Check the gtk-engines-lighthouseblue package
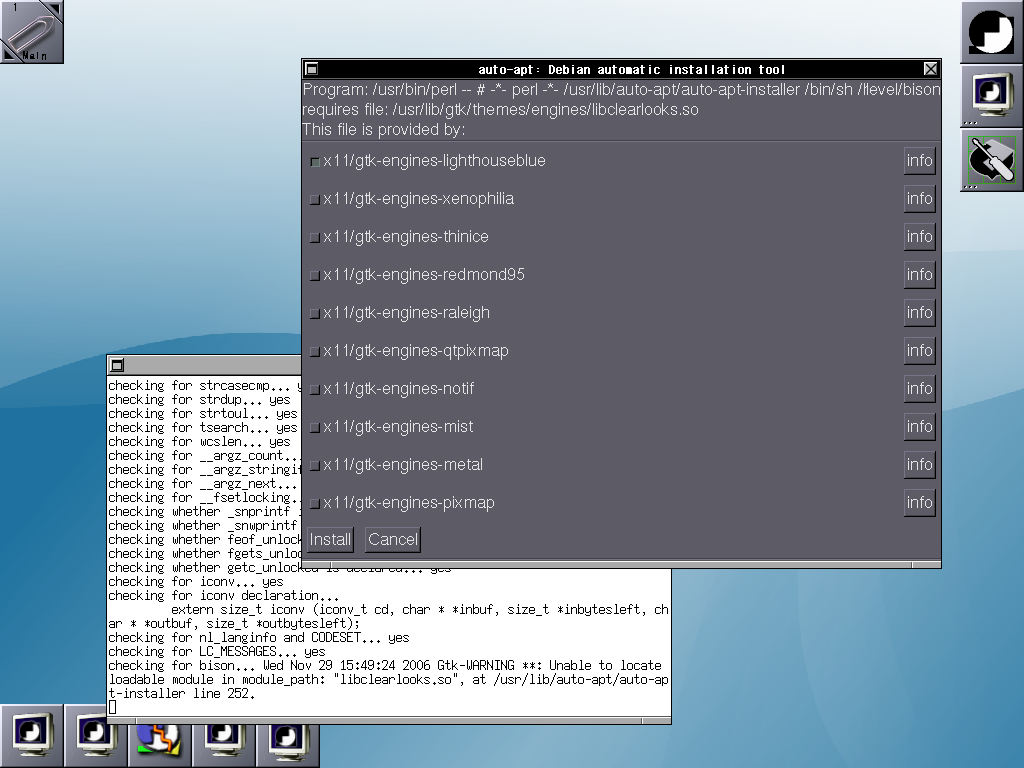Screen dimensions: 1024x768 315,161
